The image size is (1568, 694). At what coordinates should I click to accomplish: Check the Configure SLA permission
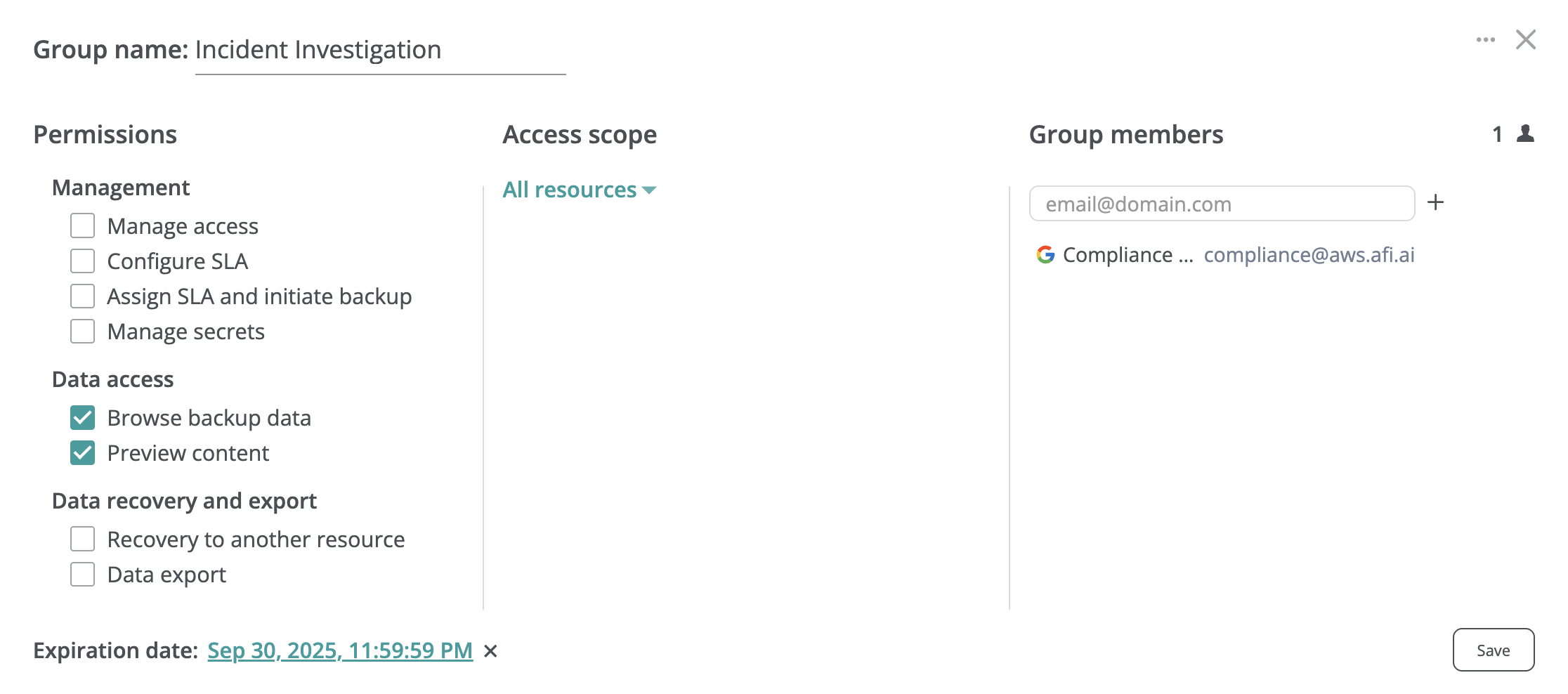point(82,261)
